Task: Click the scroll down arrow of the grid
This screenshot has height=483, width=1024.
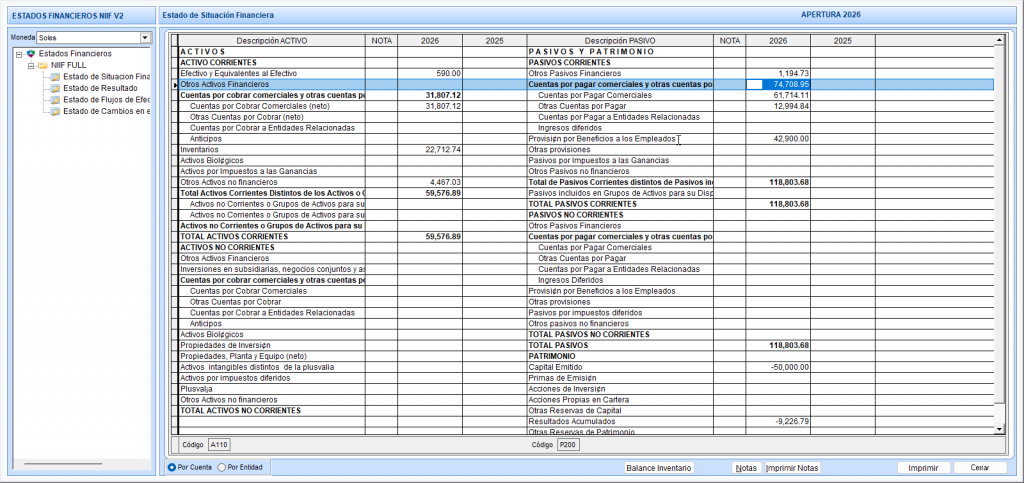Action: click(998, 429)
